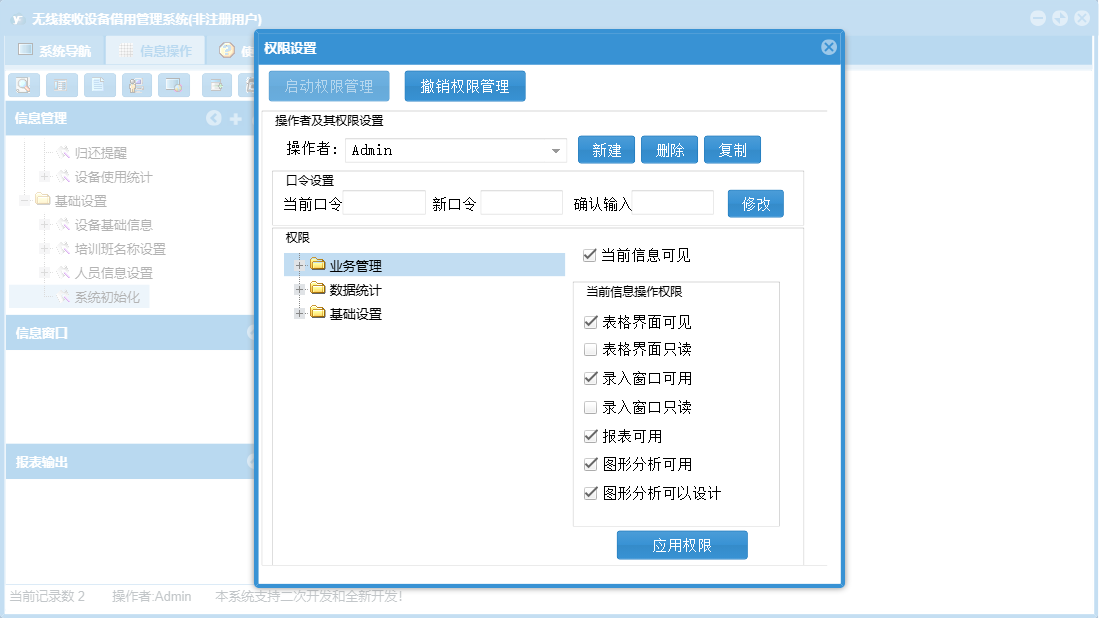
Task: Open the 操作者 dropdown showing Admin
Action: pos(456,150)
